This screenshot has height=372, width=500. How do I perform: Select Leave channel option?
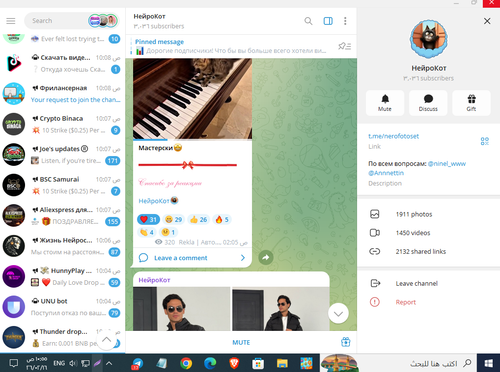pyautogui.click(x=428, y=284)
